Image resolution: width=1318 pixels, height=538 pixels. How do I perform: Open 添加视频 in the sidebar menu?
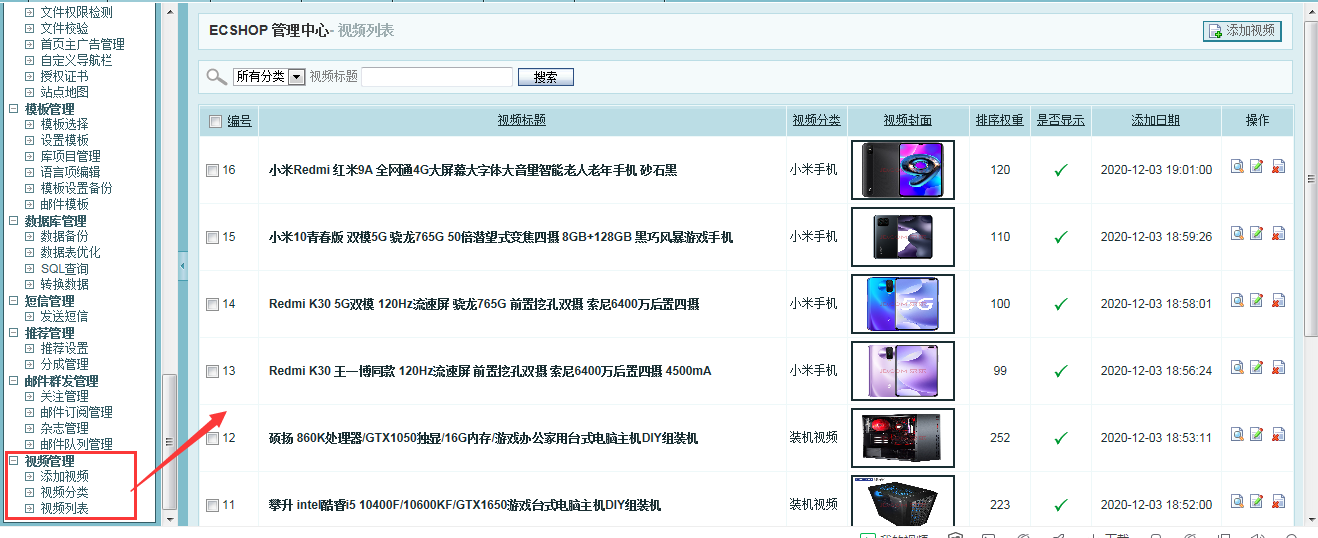(64, 476)
